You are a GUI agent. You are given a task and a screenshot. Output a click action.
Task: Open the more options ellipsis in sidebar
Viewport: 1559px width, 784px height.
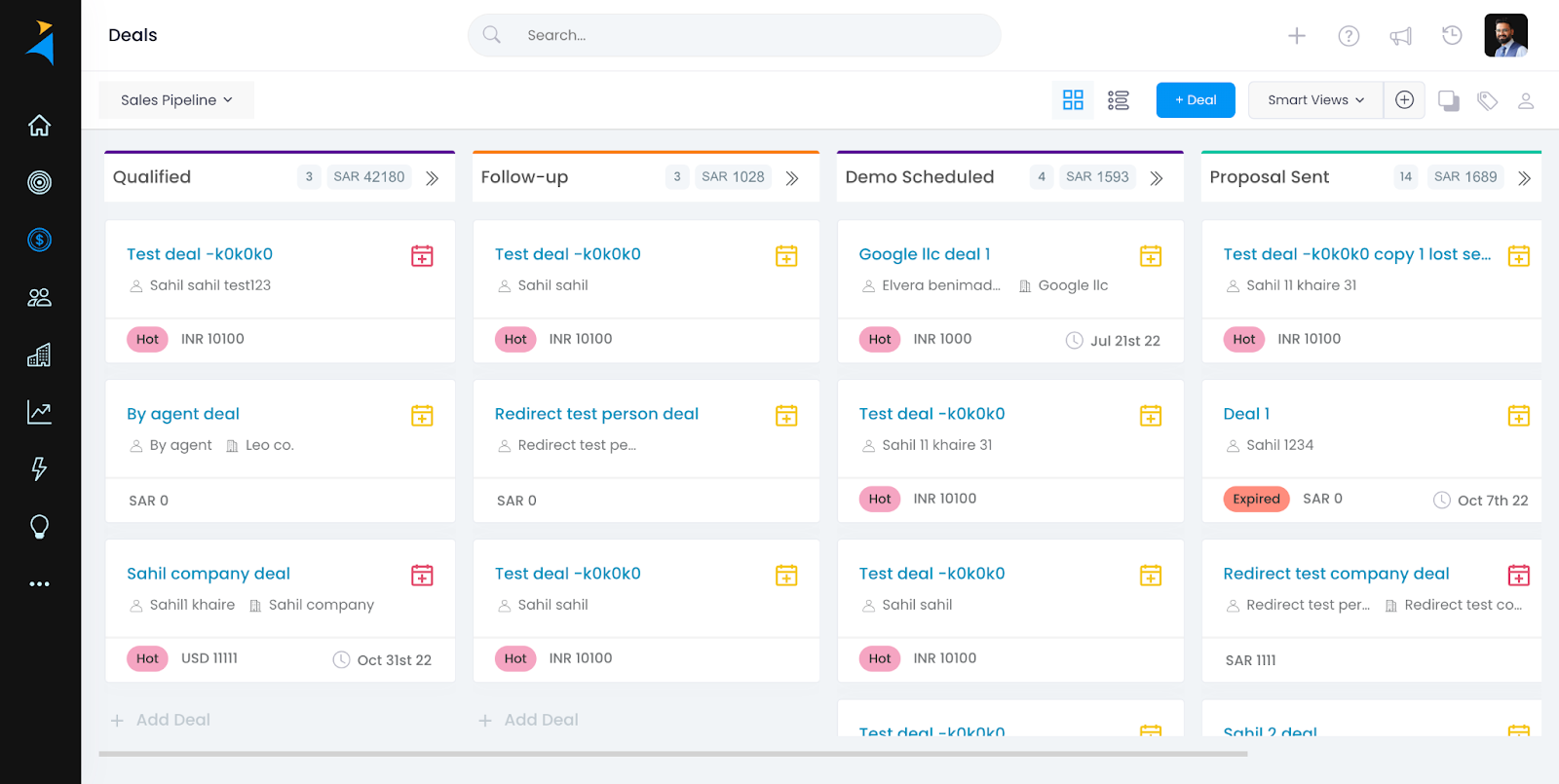[39, 584]
